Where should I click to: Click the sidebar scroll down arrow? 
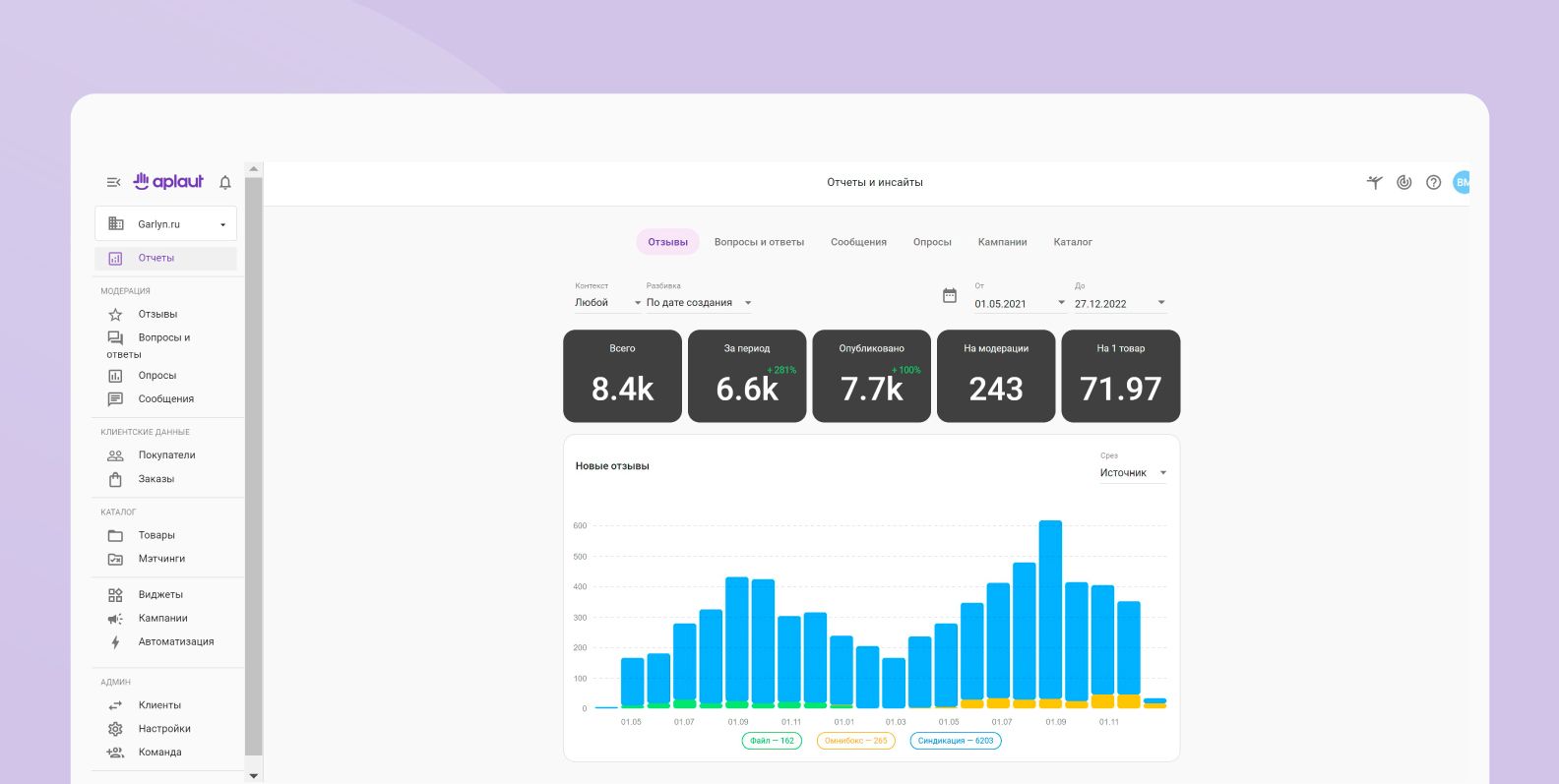point(254,775)
